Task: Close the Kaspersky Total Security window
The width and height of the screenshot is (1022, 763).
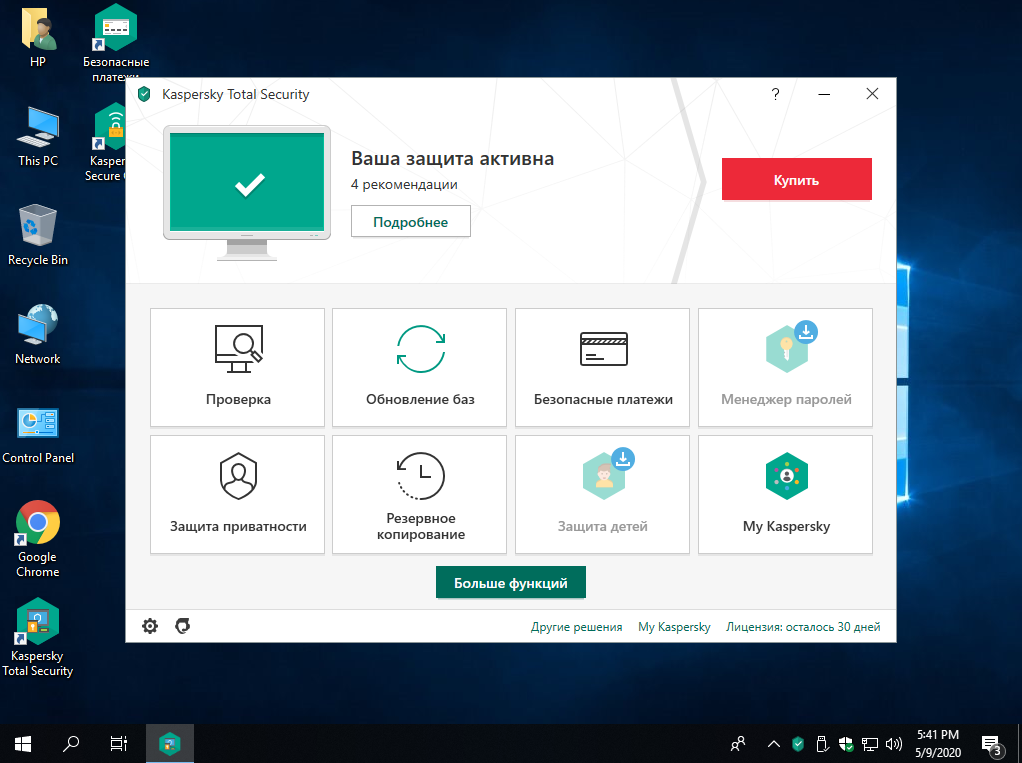Action: point(872,94)
